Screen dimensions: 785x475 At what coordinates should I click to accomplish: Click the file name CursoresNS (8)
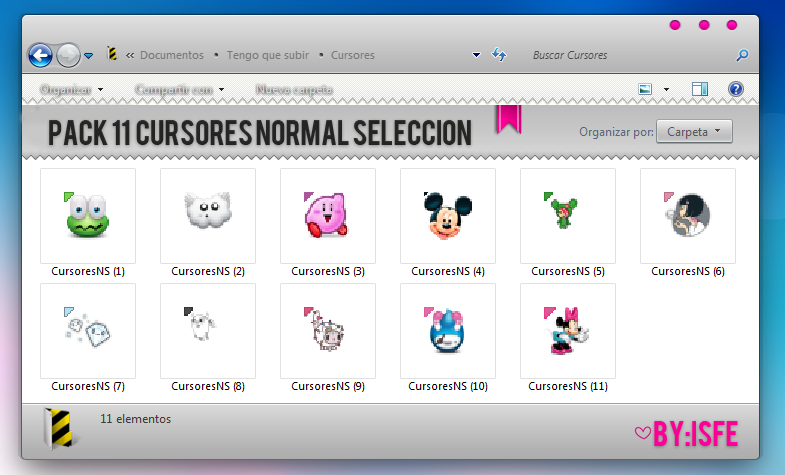click(208, 386)
